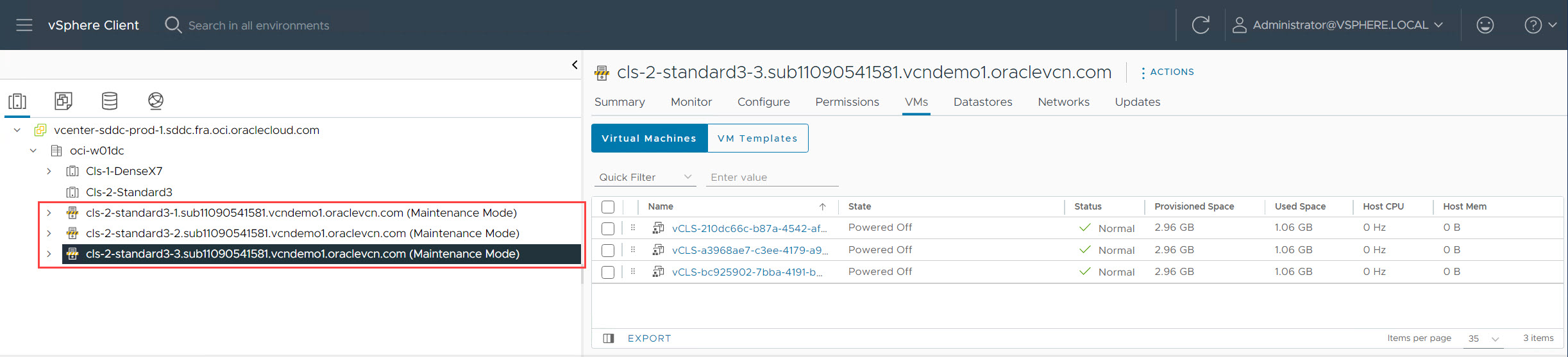This screenshot has height=357, width=1568.
Task: Open the smiley feedback icon
Action: point(1485,25)
